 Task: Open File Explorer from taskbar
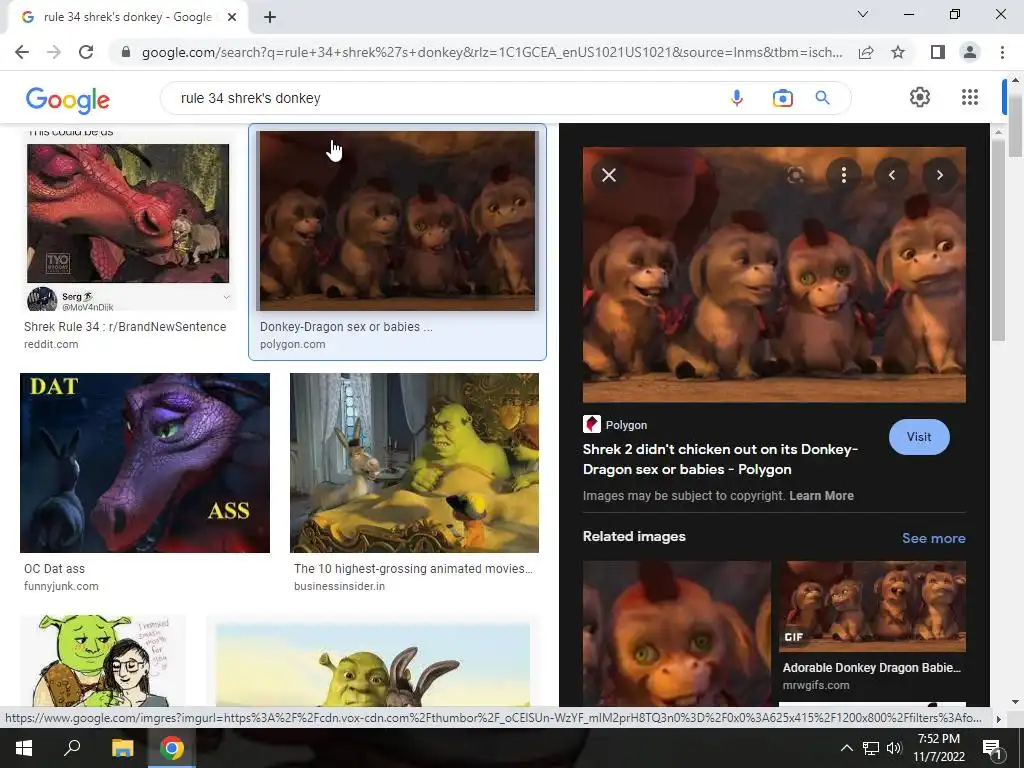122,748
